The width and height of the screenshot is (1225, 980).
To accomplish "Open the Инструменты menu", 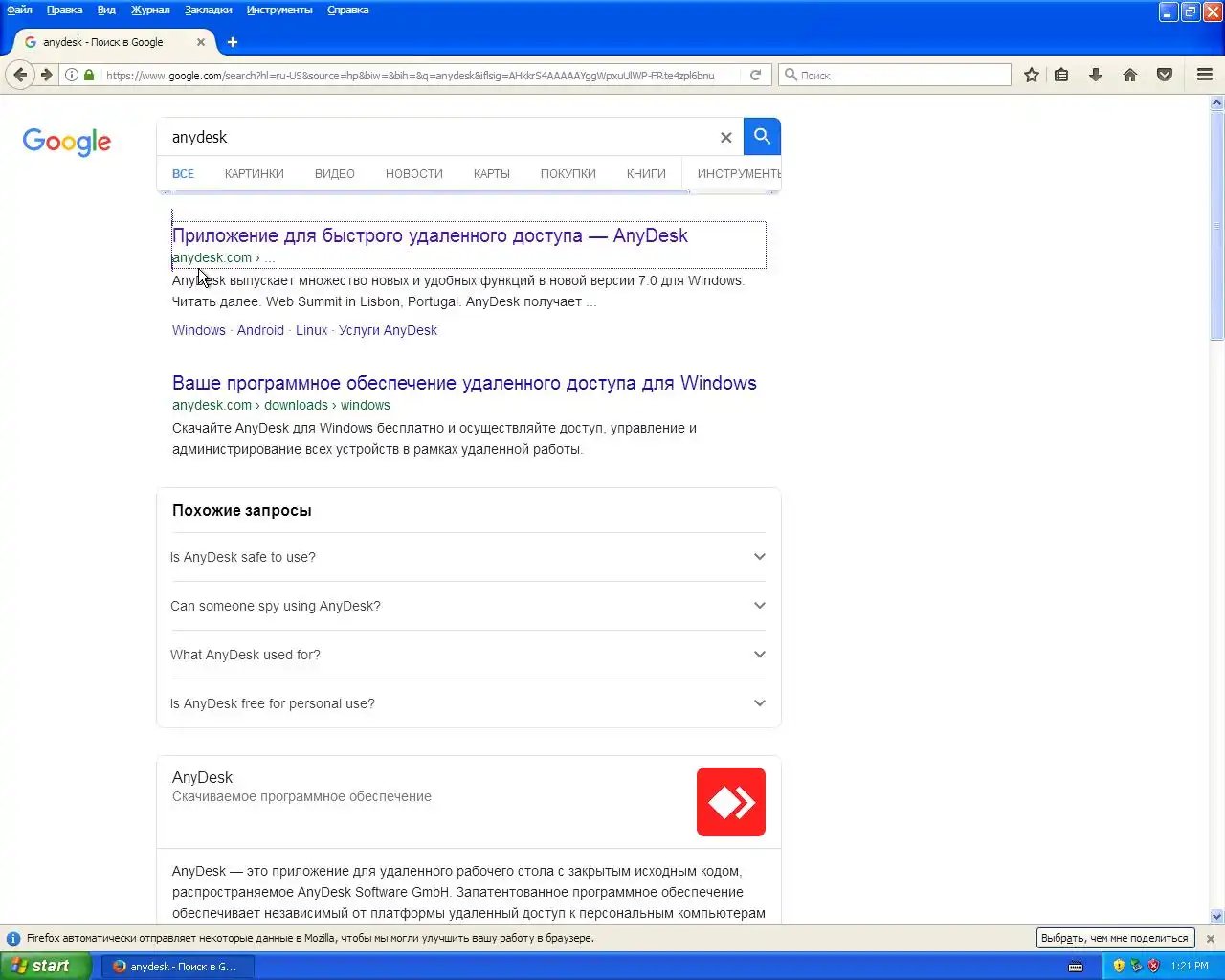I will pos(279,10).
